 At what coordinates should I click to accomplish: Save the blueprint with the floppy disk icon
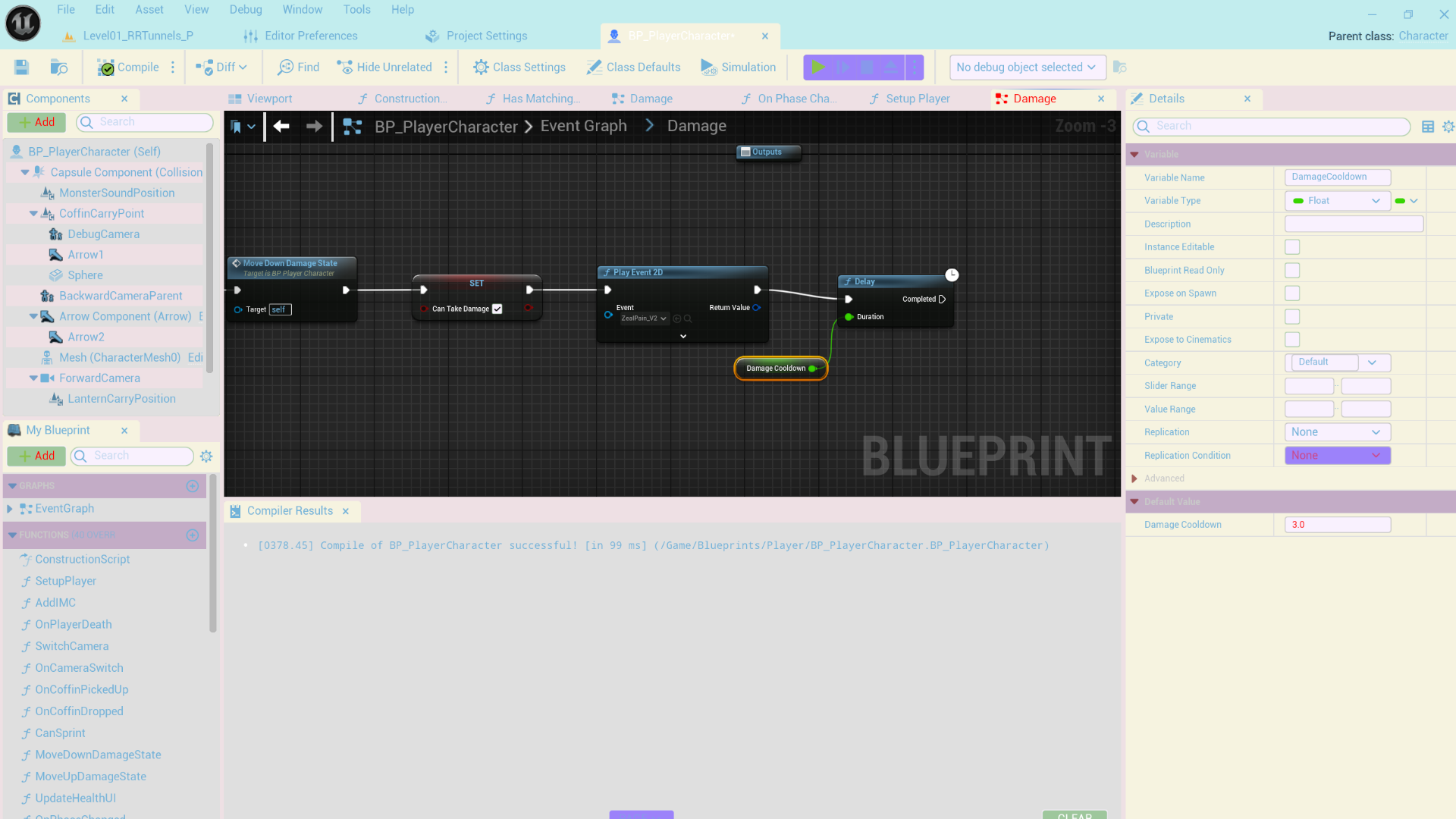pyautogui.click(x=21, y=67)
